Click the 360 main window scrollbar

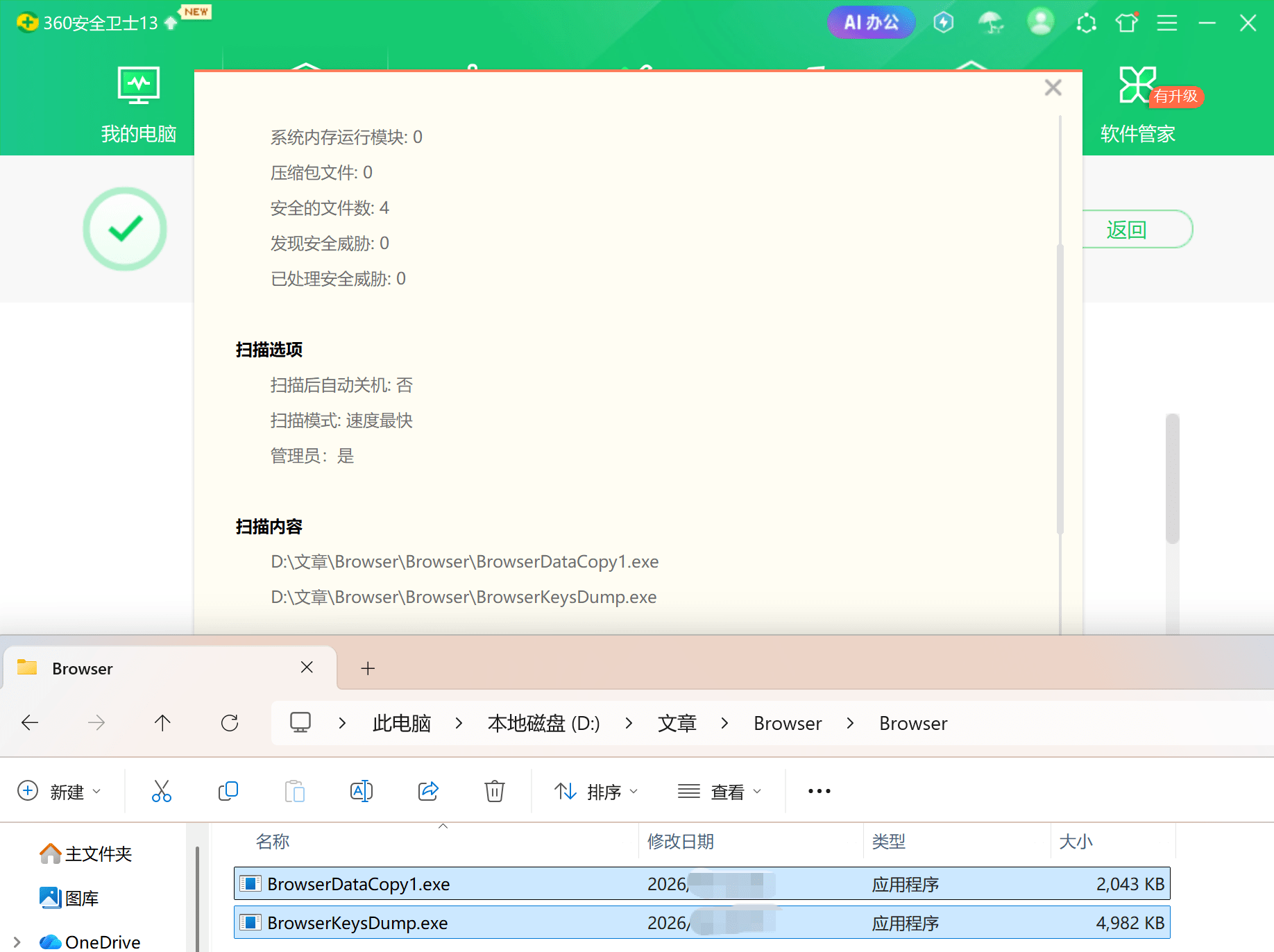1173,479
